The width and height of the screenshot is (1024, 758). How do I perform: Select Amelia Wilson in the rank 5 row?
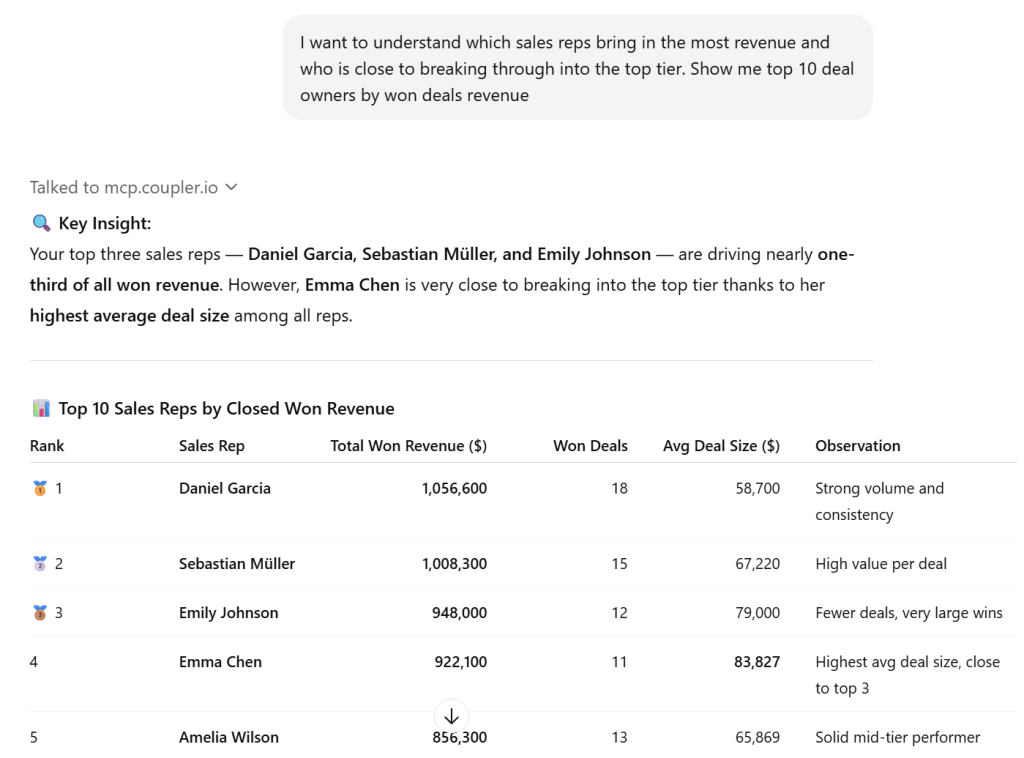point(228,738)
